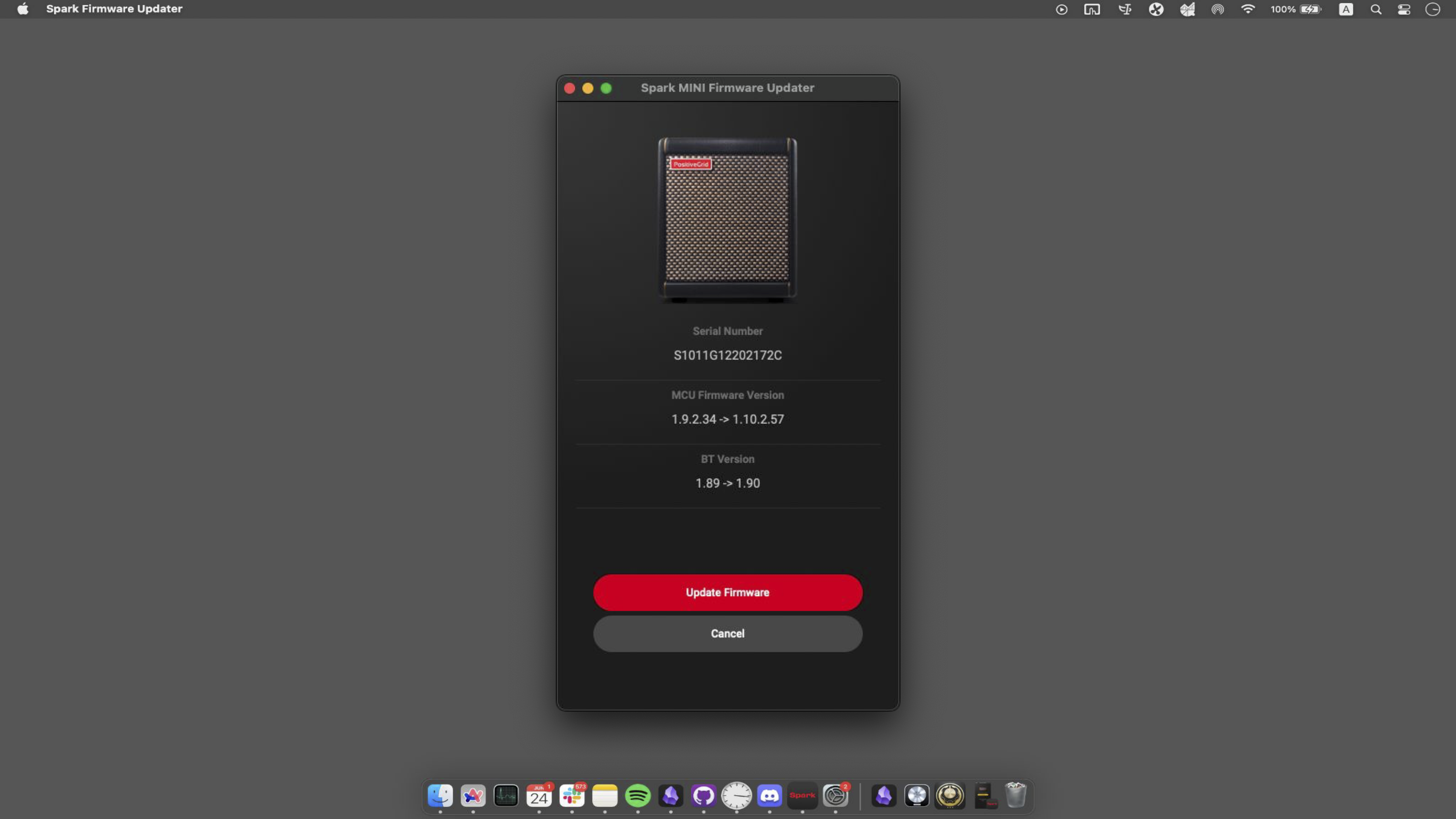Open Logic Pro from the dock
The height and width of the screenshot is (819, 1456).
(917, 796)
